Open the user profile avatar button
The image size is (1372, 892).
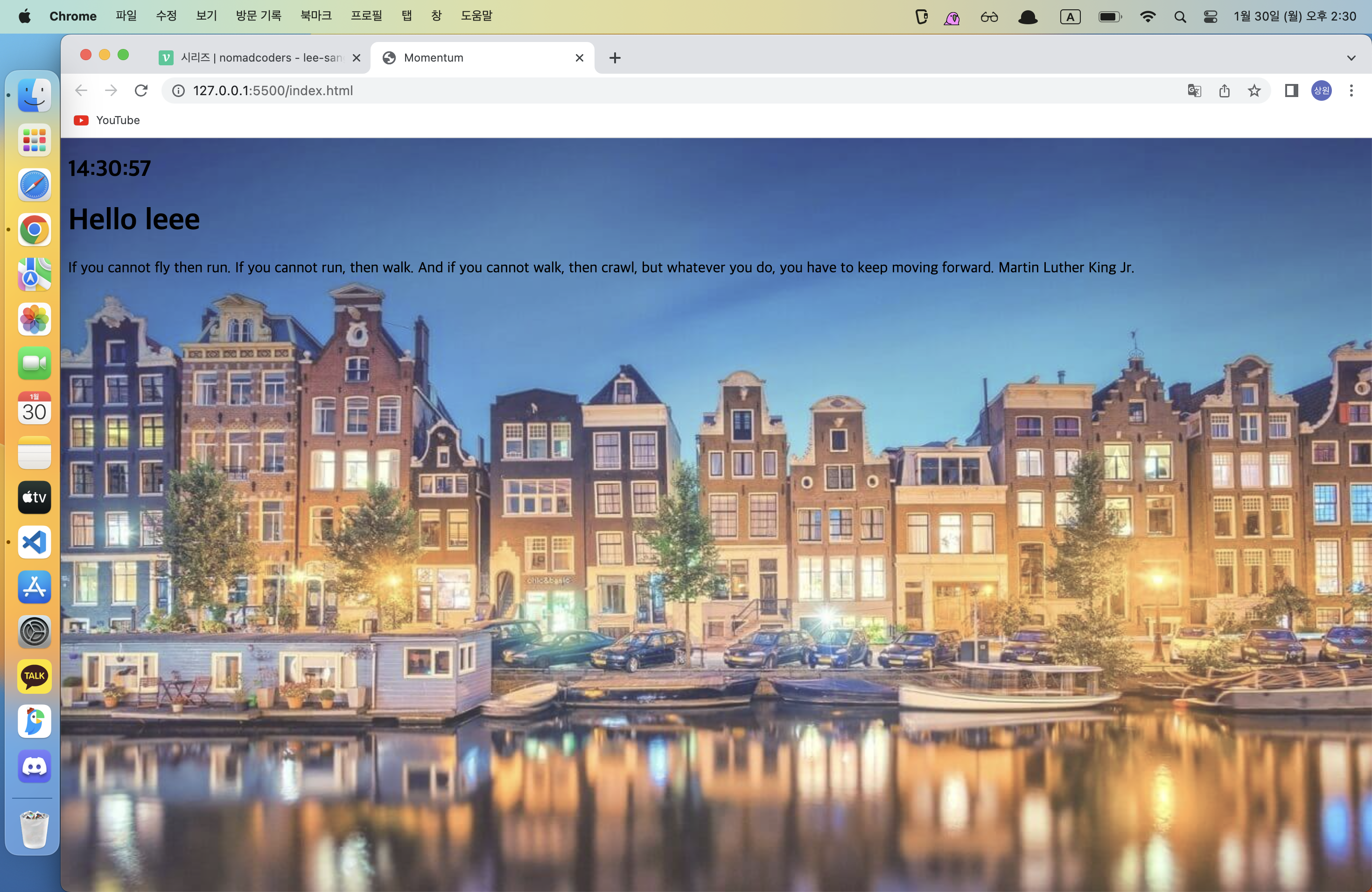pos(1321,91)
